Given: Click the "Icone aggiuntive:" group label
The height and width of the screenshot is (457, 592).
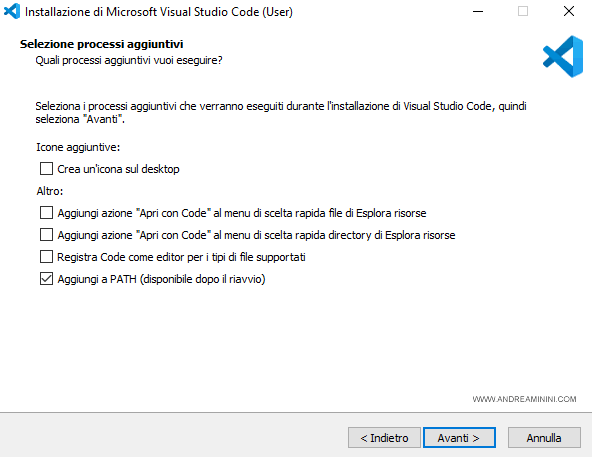Looking at the screenshot, I should pos(78,147).
